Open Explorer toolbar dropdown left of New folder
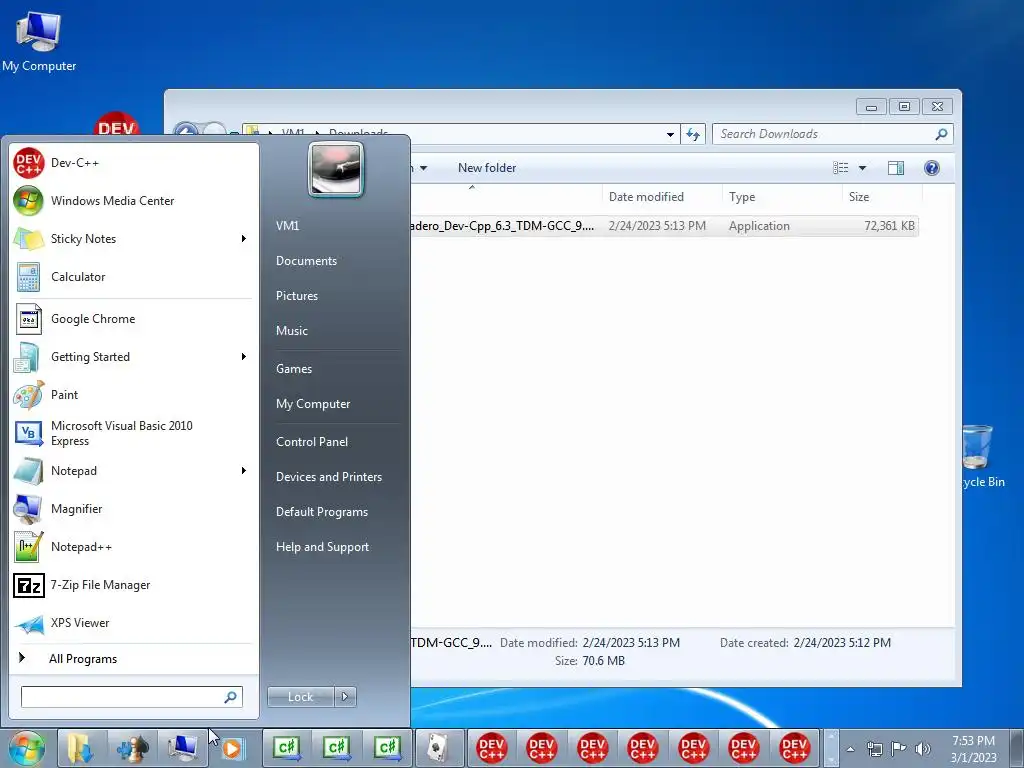The width and height of the screenshot is (1024, 768). click(x=423, y=168)
